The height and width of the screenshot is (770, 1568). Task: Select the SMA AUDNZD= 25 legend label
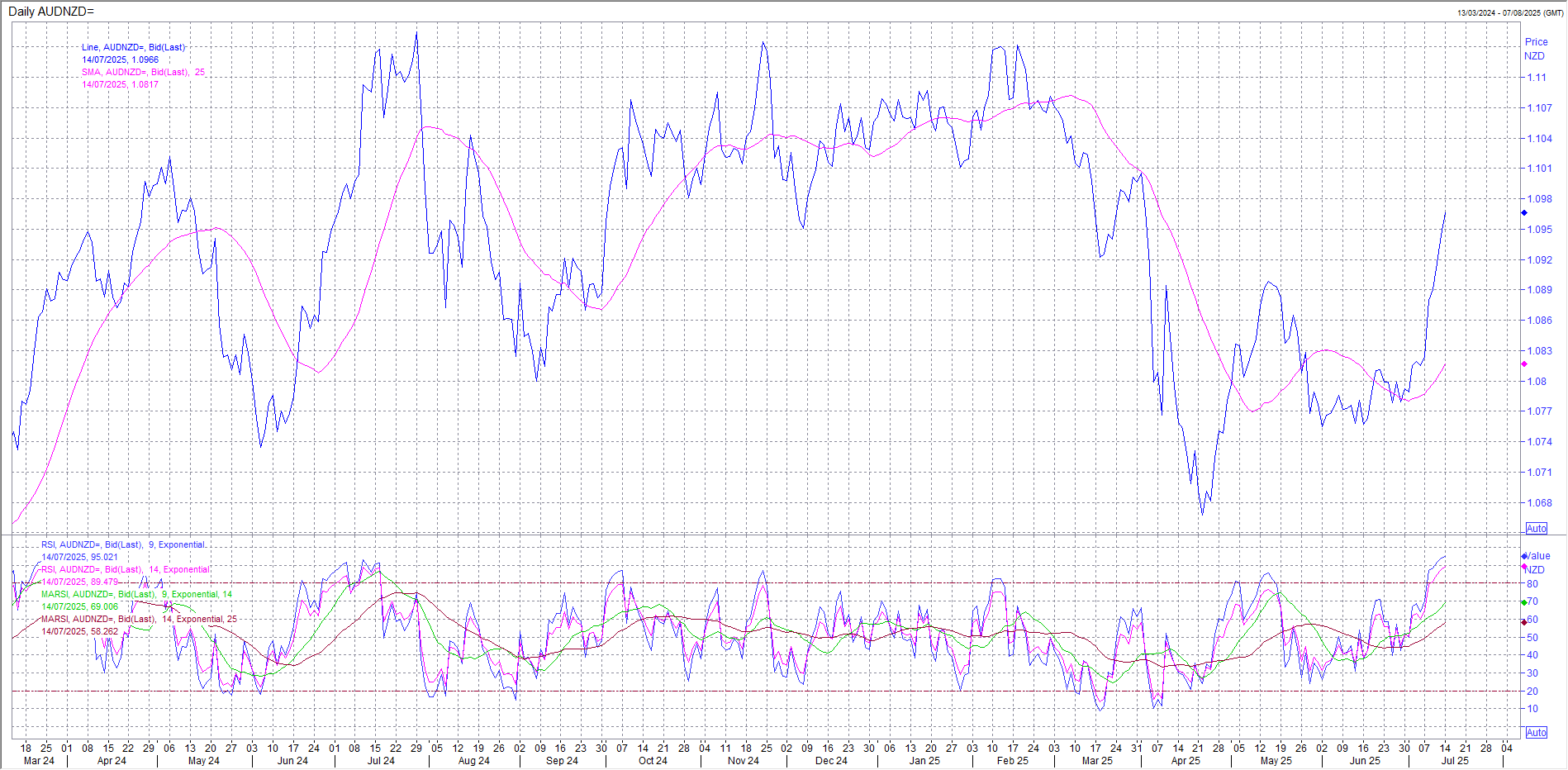click(143, 73)
